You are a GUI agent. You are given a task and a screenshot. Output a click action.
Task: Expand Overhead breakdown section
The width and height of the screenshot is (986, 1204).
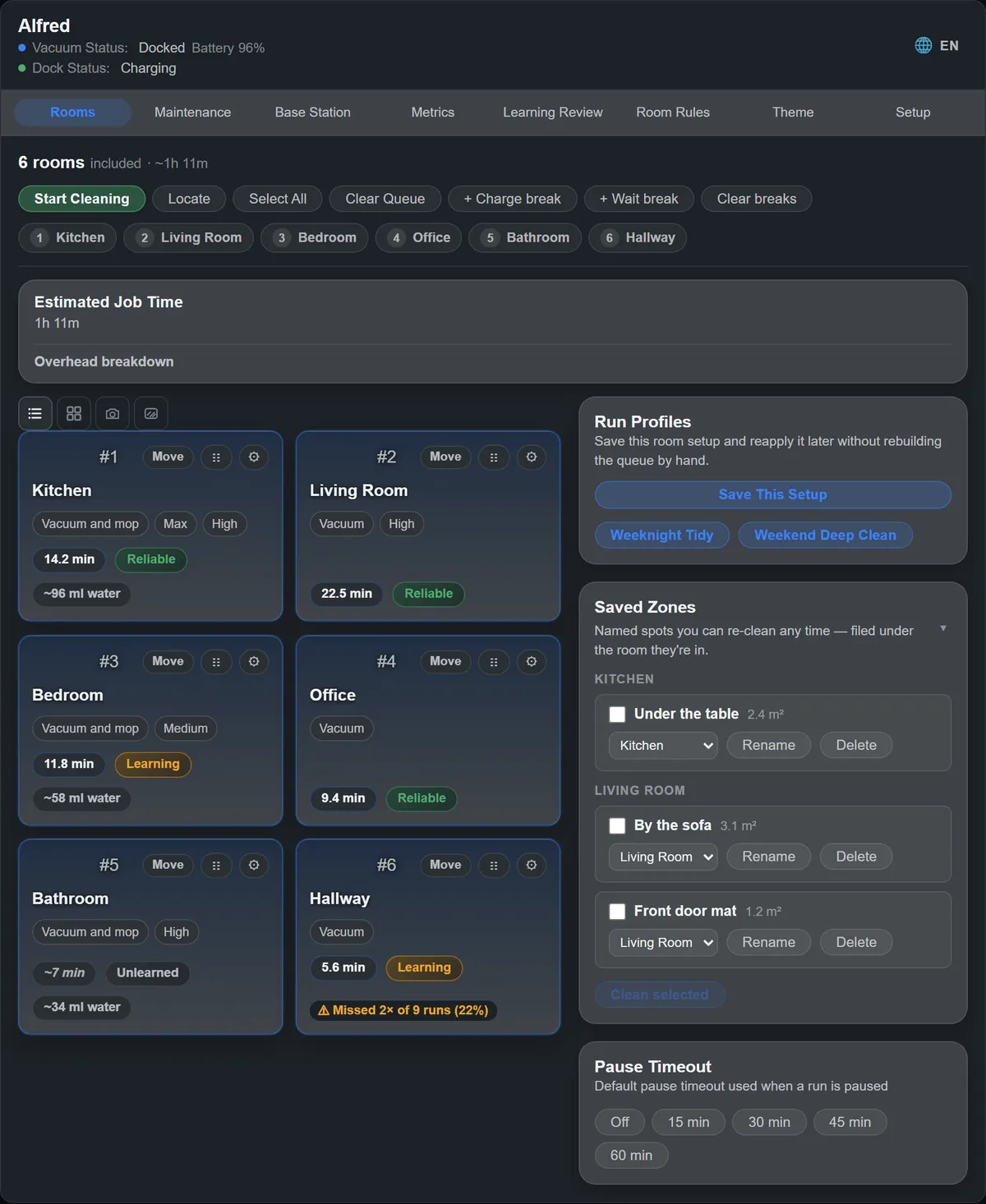point(104,361)
